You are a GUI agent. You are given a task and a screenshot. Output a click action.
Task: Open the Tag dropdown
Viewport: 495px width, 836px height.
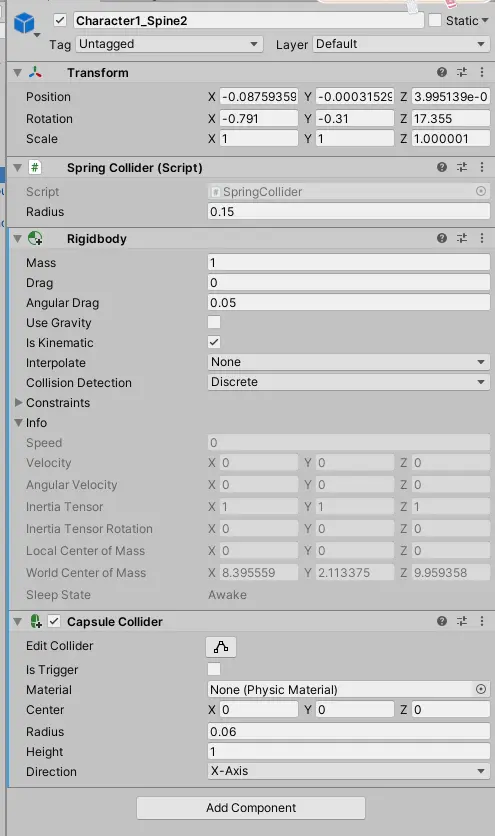[170, 44]
